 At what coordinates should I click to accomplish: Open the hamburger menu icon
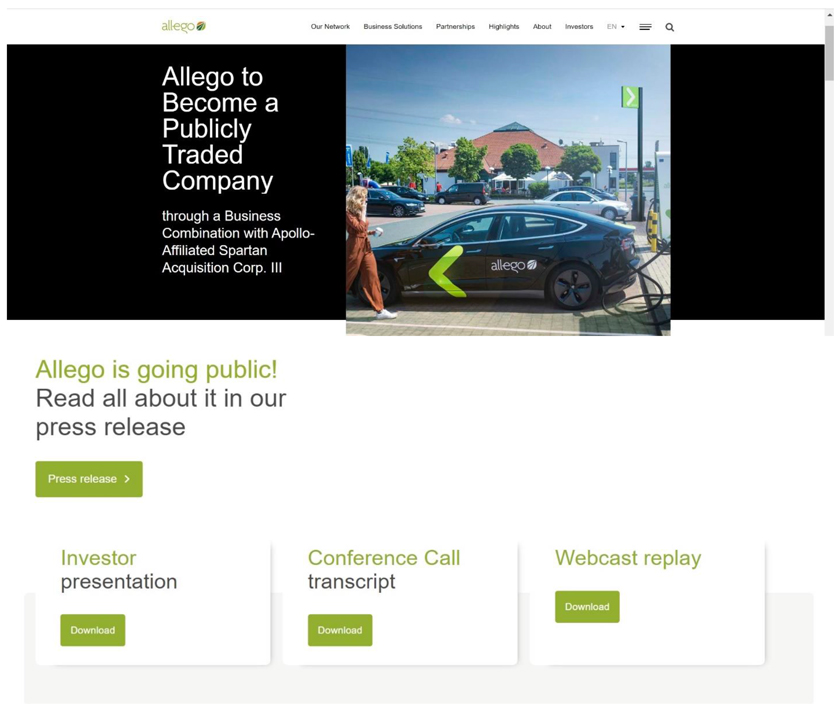tap(645, 27)
